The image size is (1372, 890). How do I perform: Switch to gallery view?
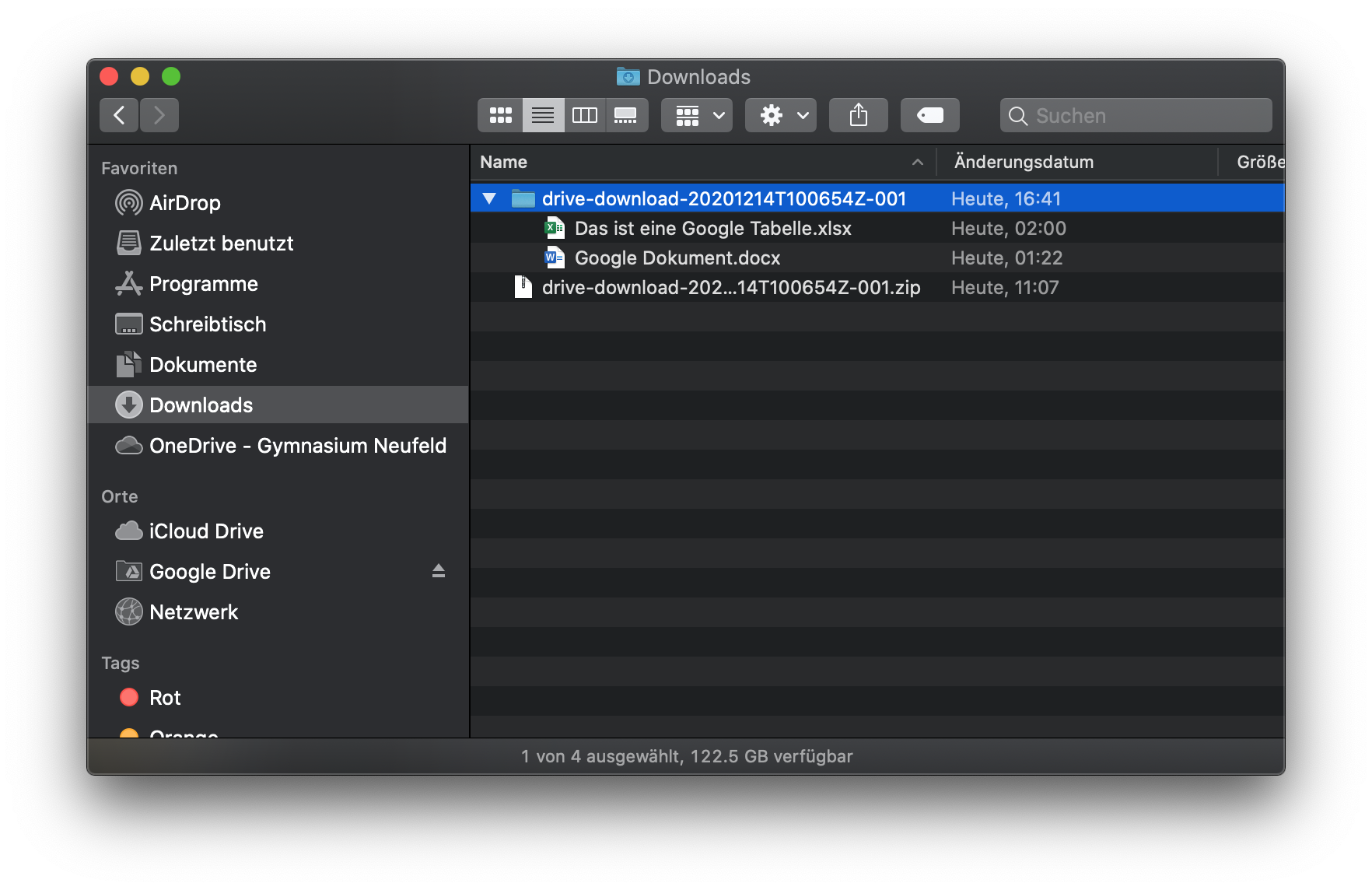point(626,115)
